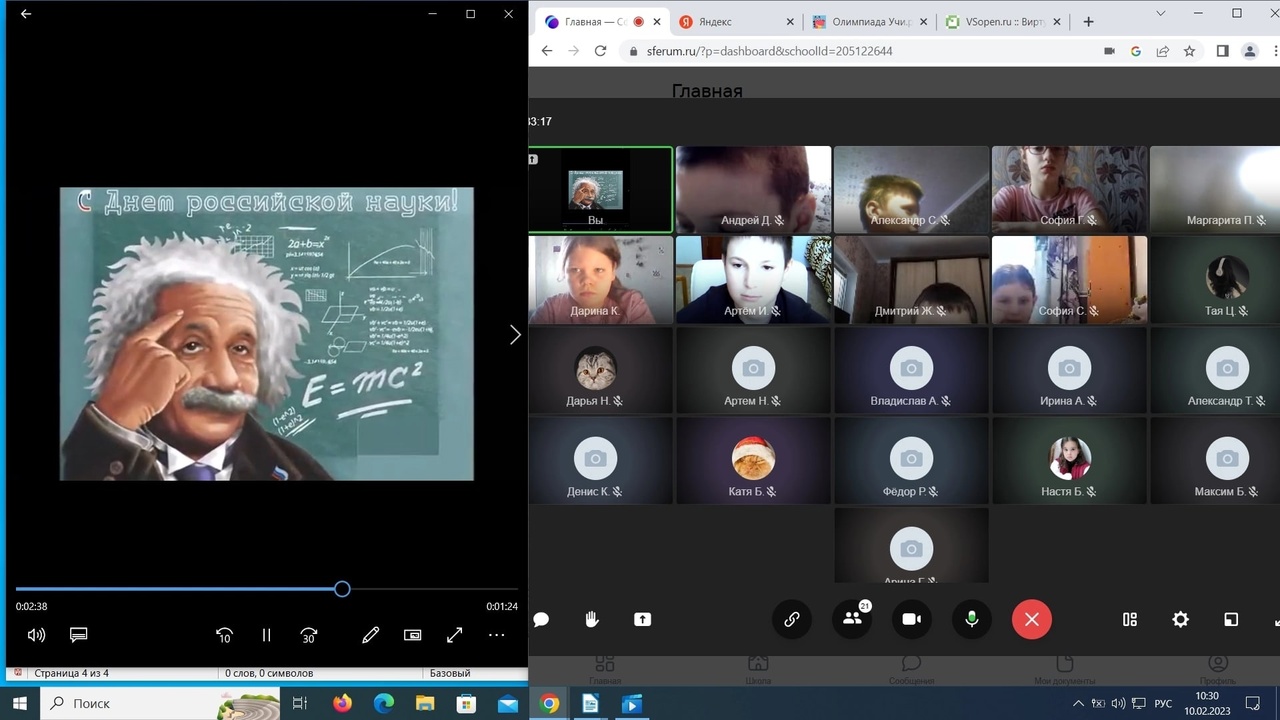
Task: Go back in the video player window
Action: 26,14
